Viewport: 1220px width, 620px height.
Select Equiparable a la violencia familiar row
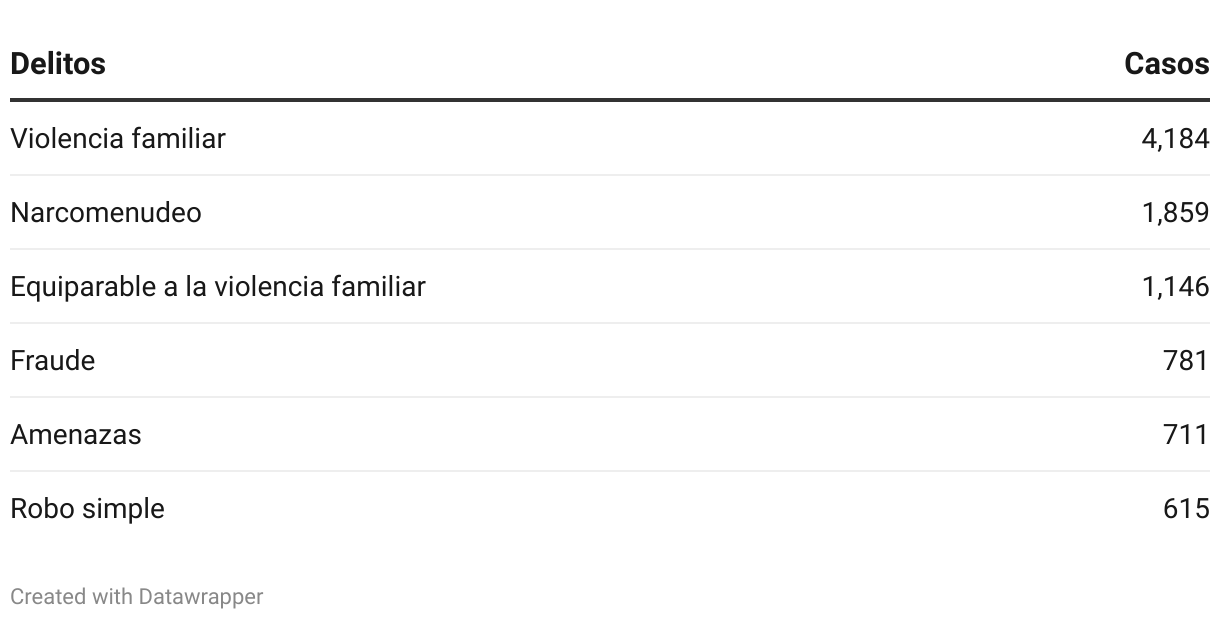click(610, 286)
